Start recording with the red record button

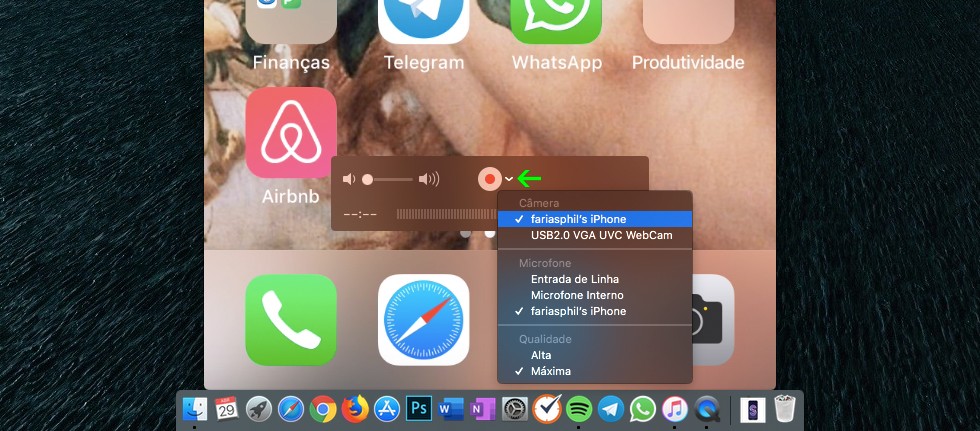[490, 179]
